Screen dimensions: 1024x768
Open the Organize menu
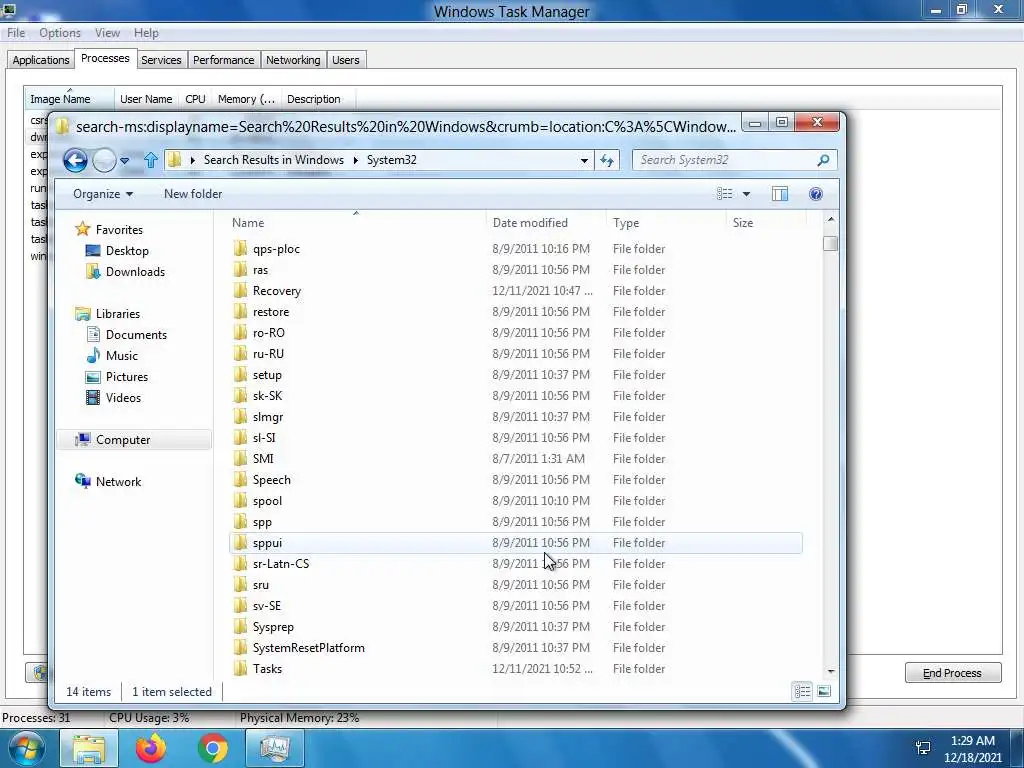pyautogui.click(x=103, y=194)
